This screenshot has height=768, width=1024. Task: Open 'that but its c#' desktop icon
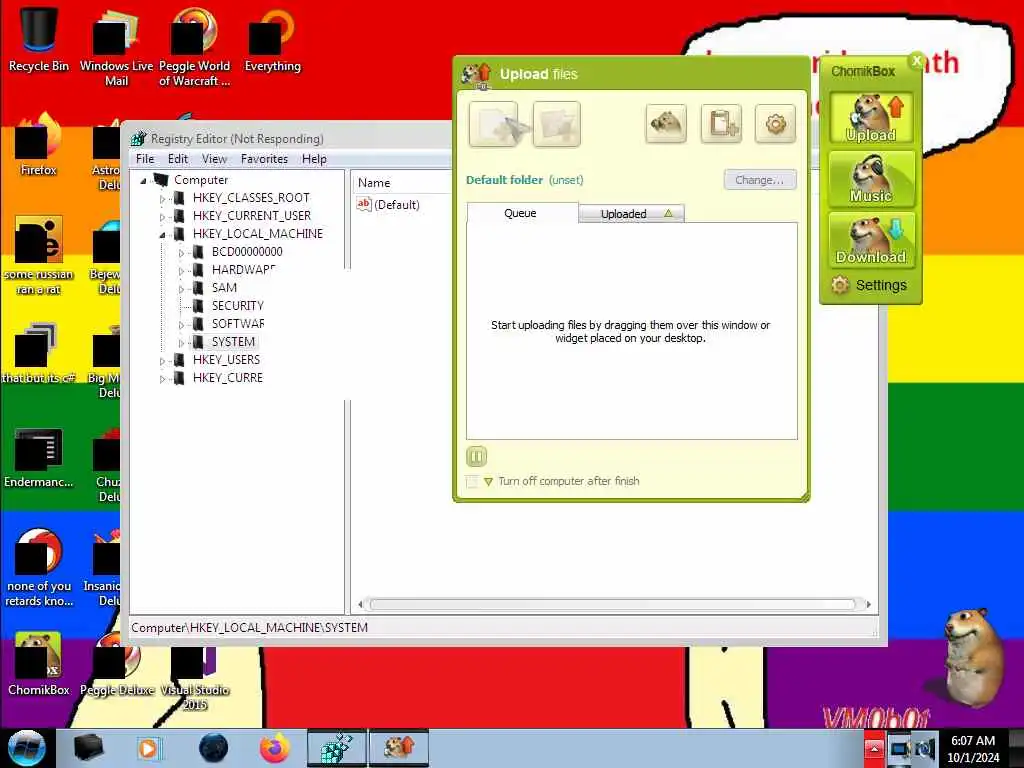tap(39, 353)
